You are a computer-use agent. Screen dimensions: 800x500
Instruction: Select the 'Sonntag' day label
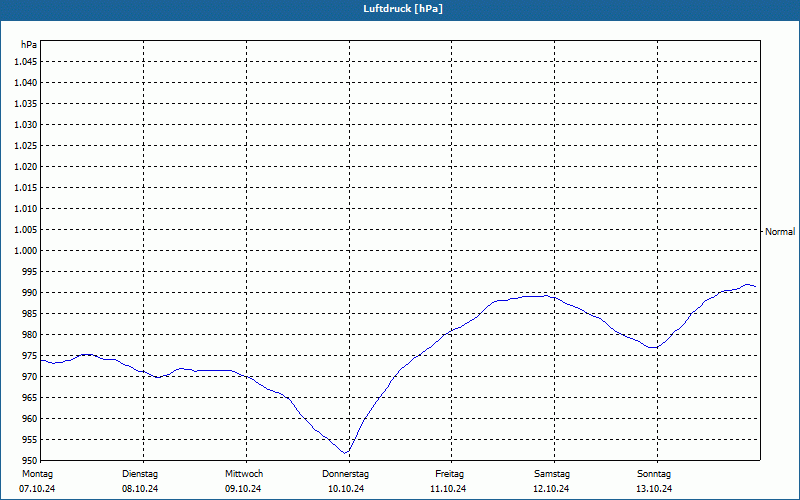point(654,474)
